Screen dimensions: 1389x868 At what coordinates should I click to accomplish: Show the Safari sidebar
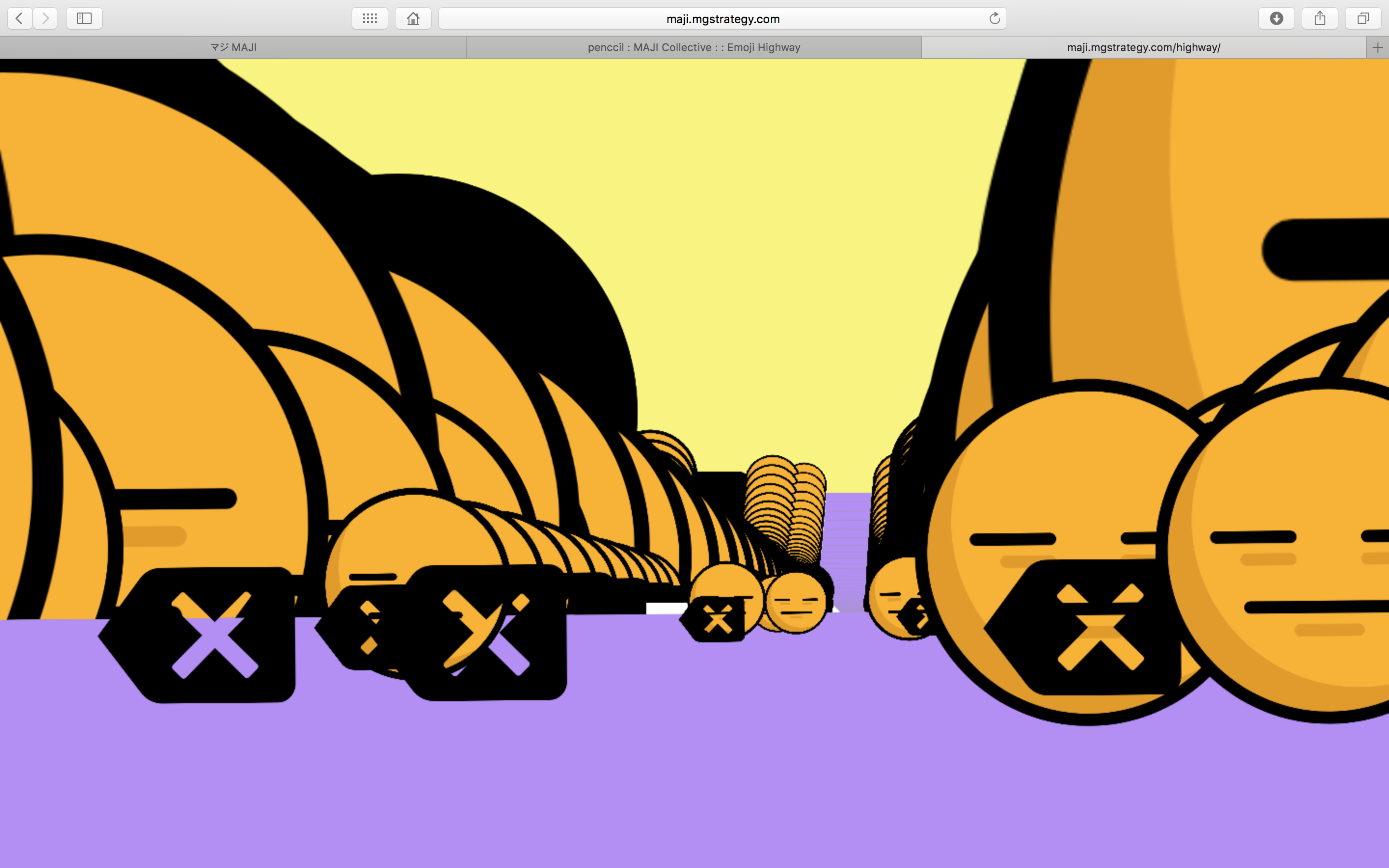(84, 18)
